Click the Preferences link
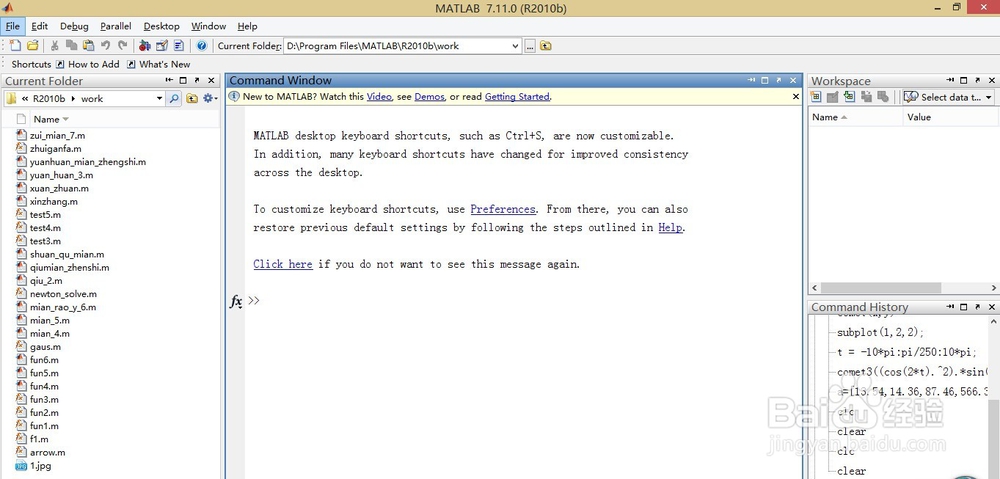This screenshot has width=1000, height=479. click(x=503, y=209)
